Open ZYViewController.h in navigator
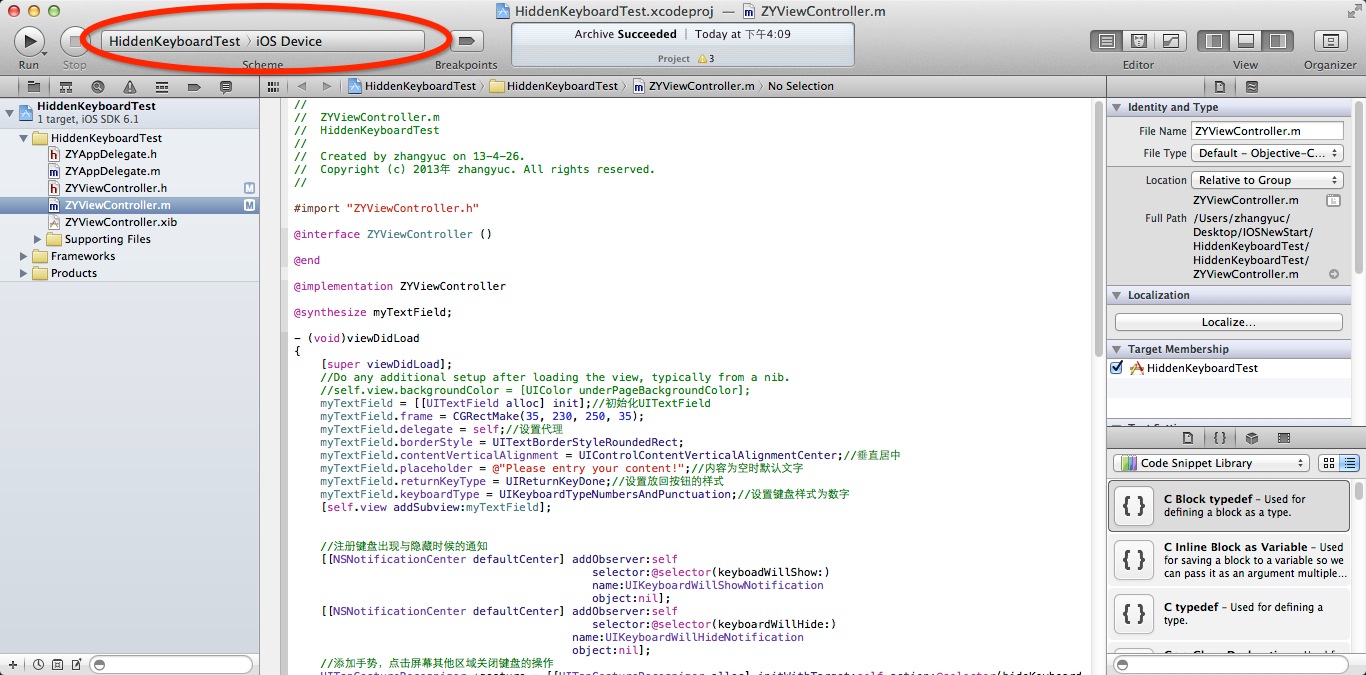 click(115, 188)
